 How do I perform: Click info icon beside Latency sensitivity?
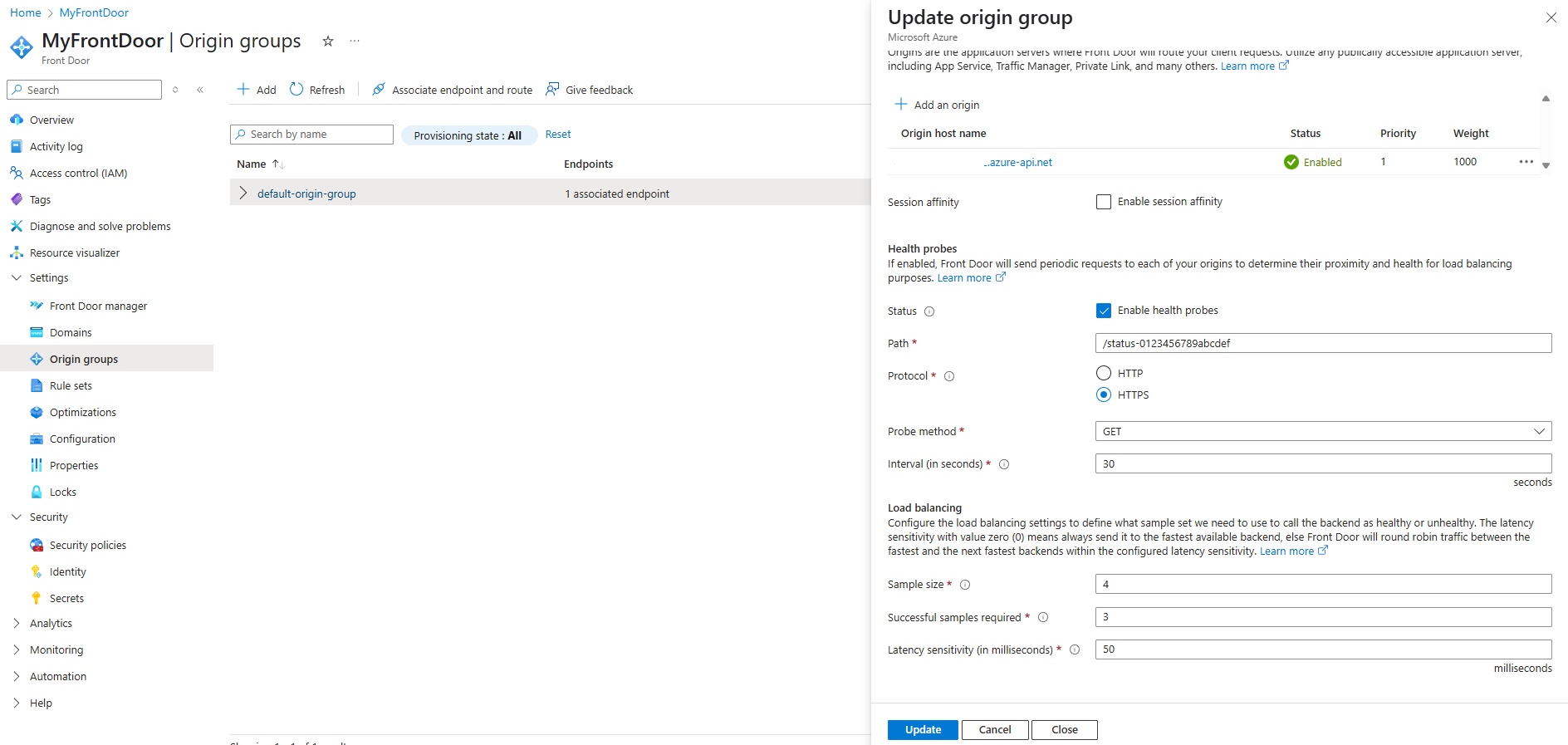pyautogui.click(x=1075, y=649)
